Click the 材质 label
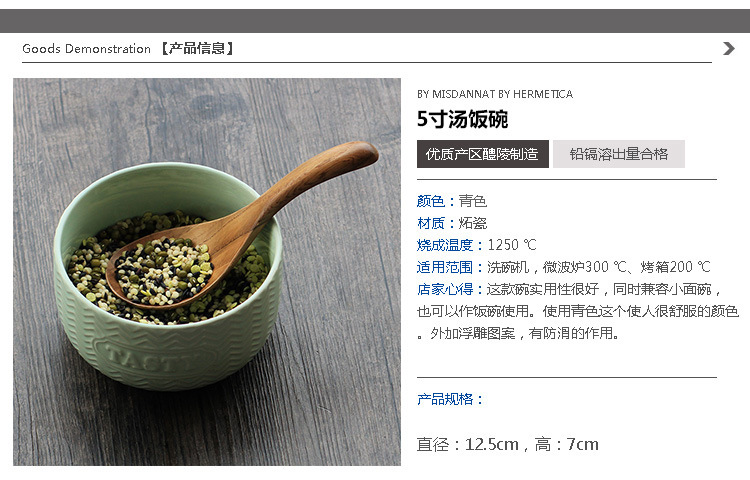Viewport: 750px width, 480px height. (x=430, y=223)
